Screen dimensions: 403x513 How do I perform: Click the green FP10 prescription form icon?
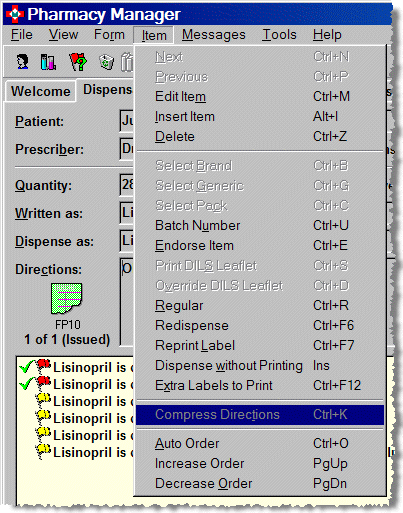[x=66, y=298]
